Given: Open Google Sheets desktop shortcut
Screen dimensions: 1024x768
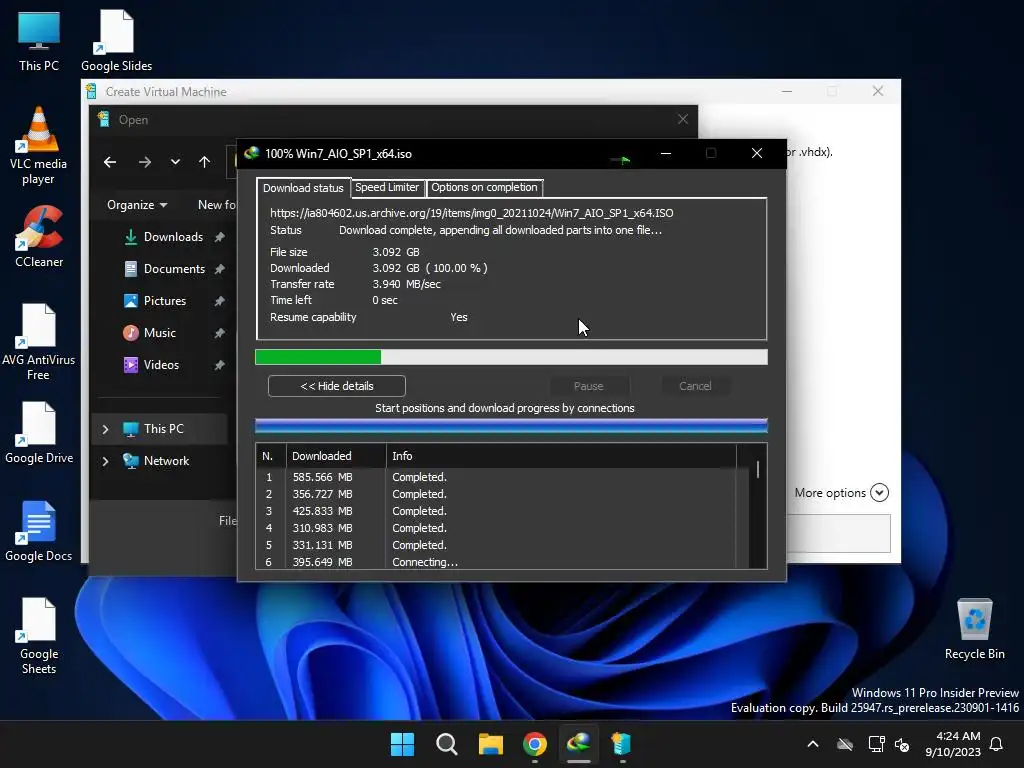Looking at the screenshot, I should pyautogui.click(x=39, y=636).
